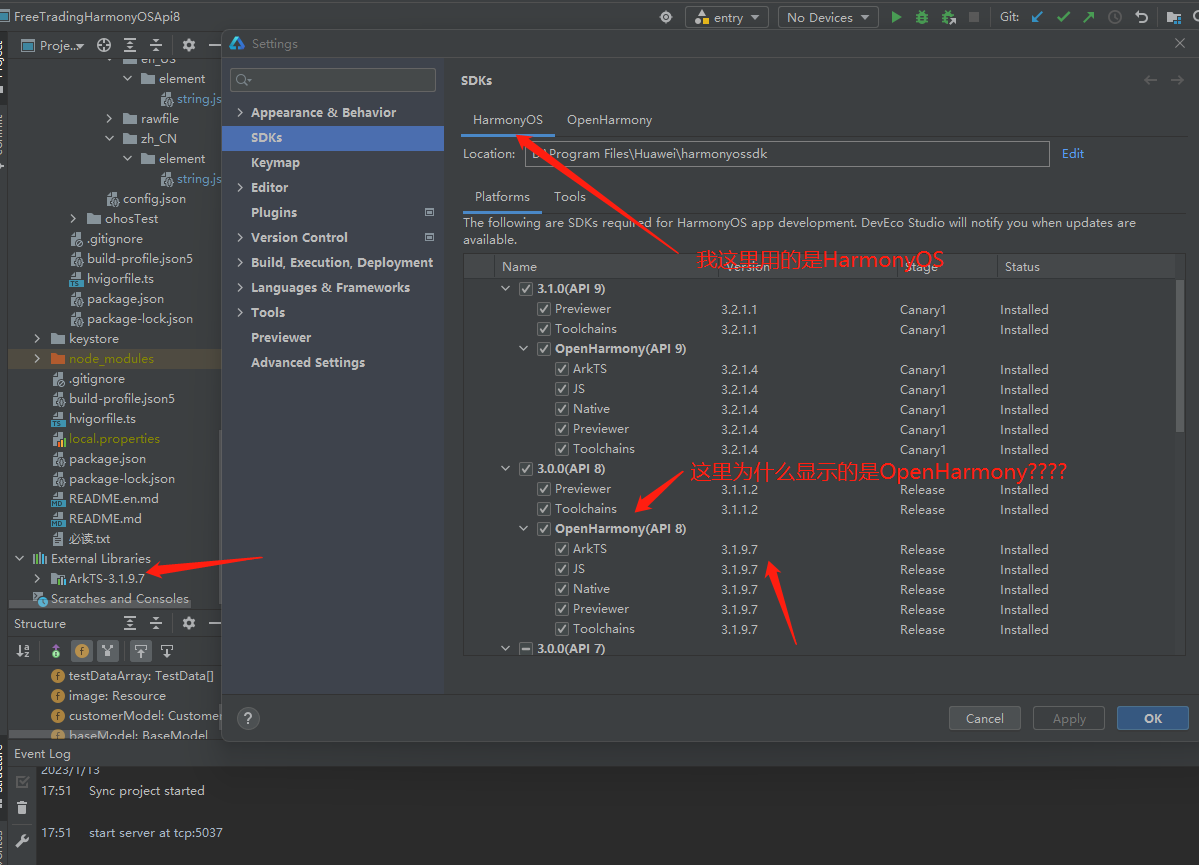
Task: Toggle show fields 'f' icon in Structure
Action: tap(82, 651)
